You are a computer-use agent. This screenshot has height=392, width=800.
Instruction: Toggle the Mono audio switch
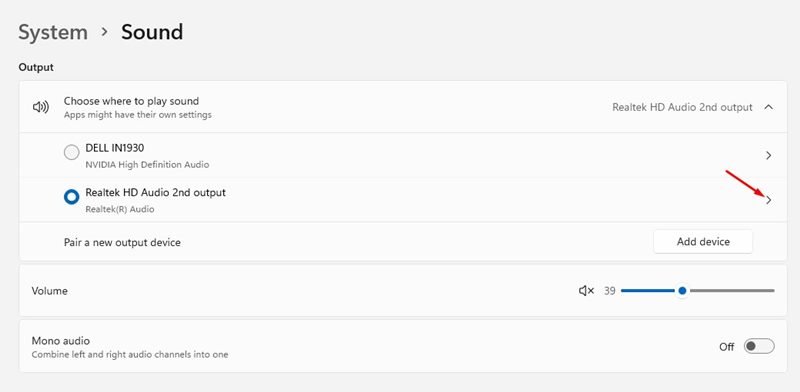759,347
